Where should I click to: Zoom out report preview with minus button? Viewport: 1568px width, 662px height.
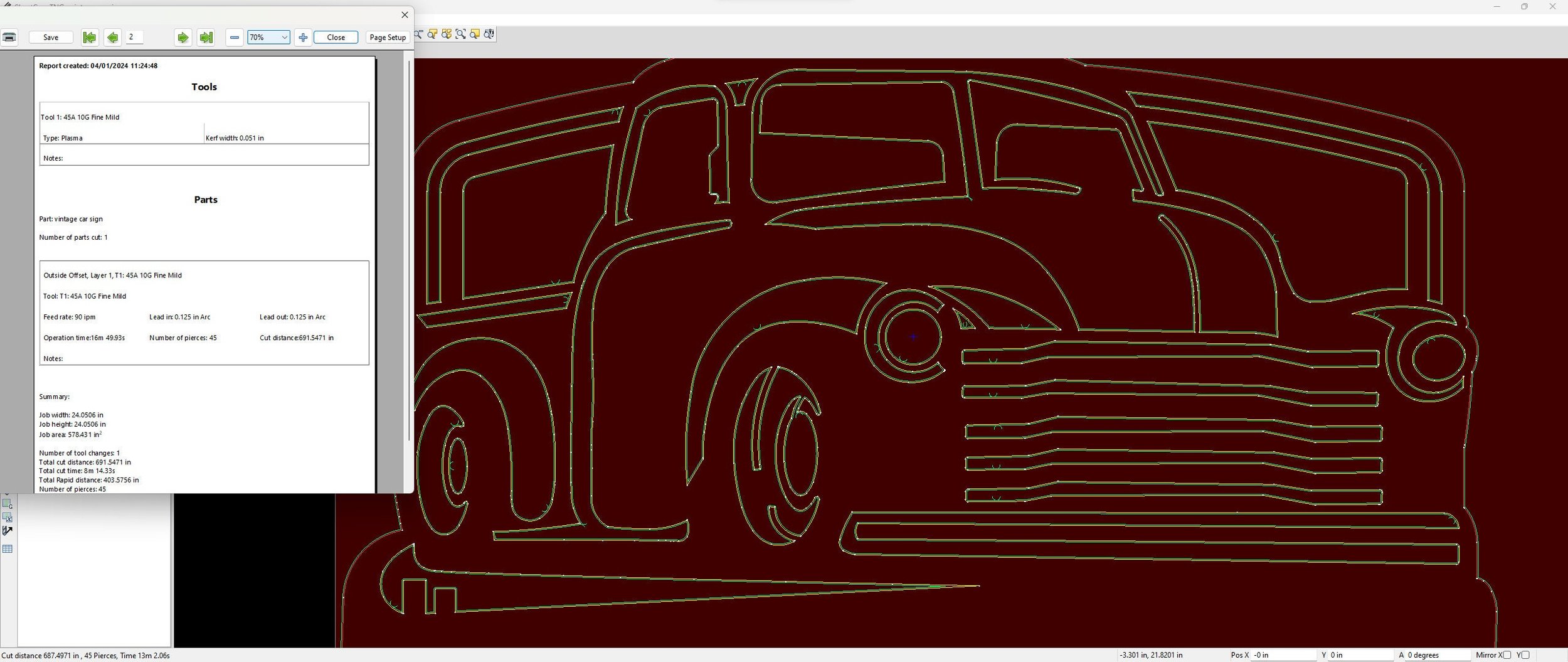[234, 38]
